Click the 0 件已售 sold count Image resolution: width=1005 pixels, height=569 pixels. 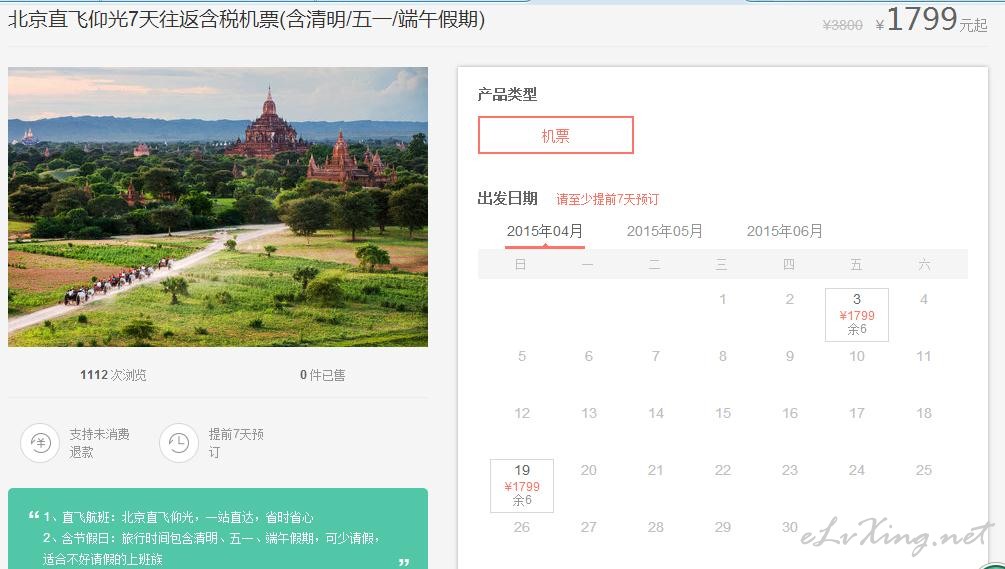[x=322, y=375]
